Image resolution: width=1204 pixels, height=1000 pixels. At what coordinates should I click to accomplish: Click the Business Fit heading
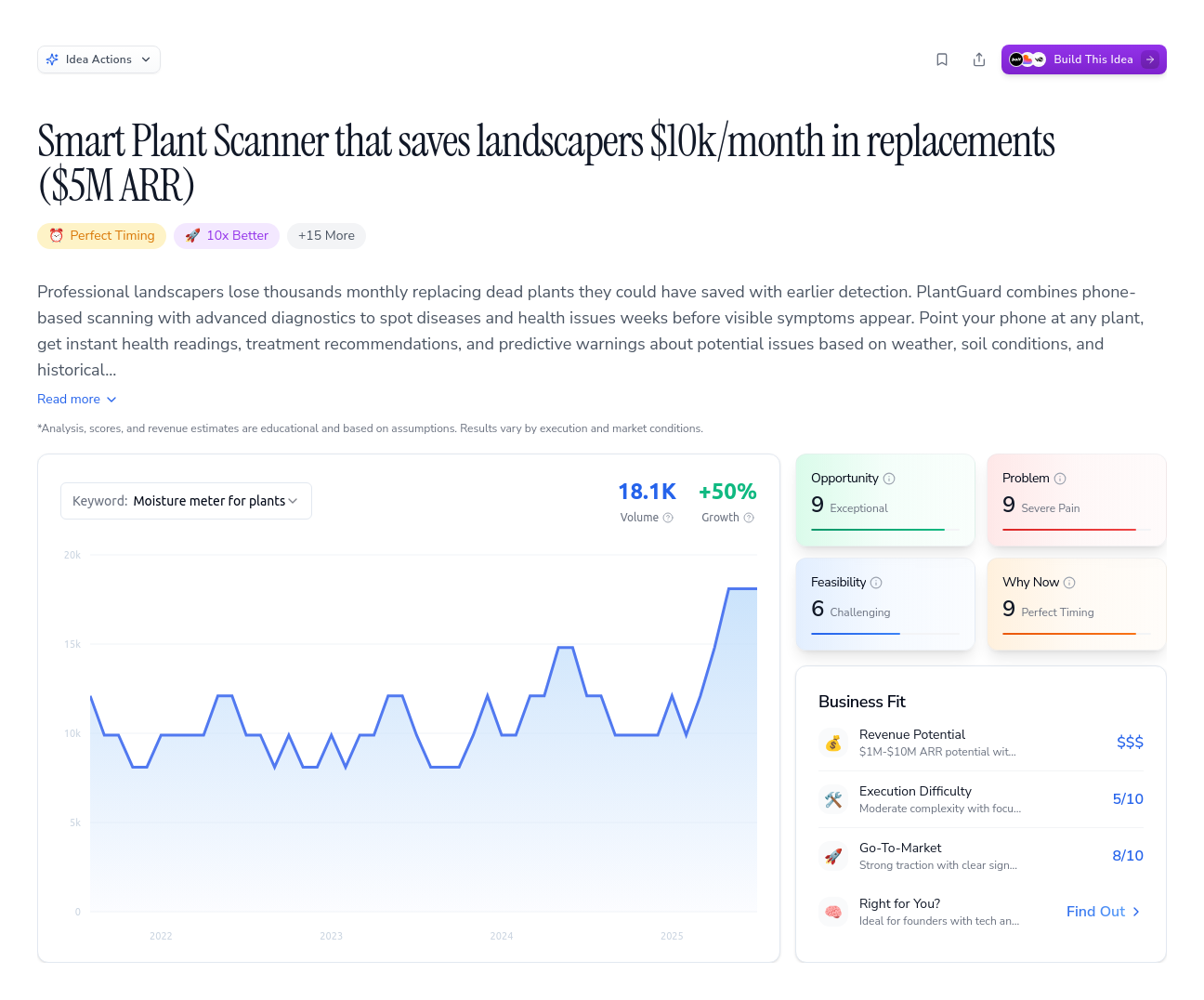click(862, 702)
